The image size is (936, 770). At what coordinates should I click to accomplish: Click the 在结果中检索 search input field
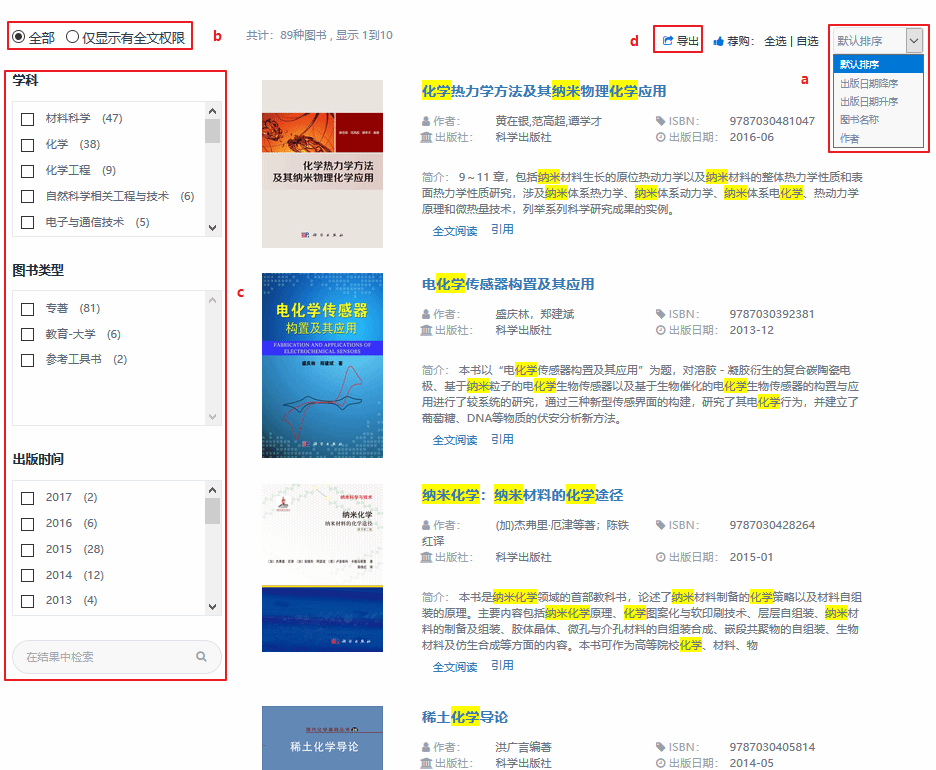(x=105, y=657)
